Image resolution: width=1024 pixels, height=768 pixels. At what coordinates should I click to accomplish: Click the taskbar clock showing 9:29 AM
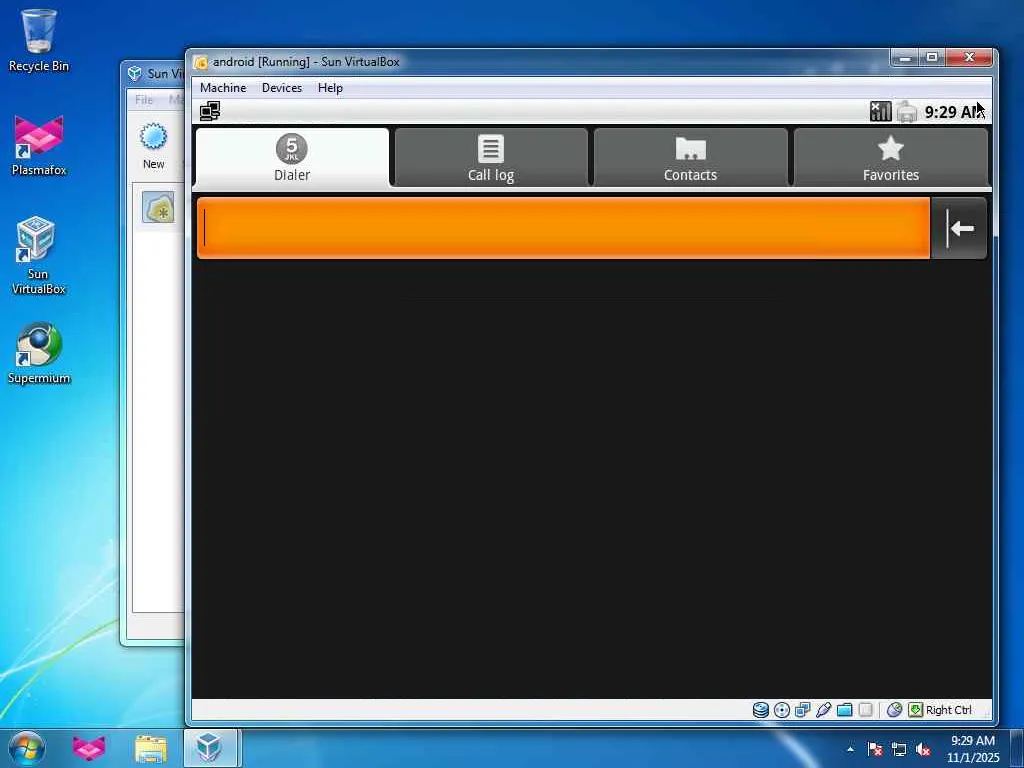pyautogui.click(x=973, y=749)
